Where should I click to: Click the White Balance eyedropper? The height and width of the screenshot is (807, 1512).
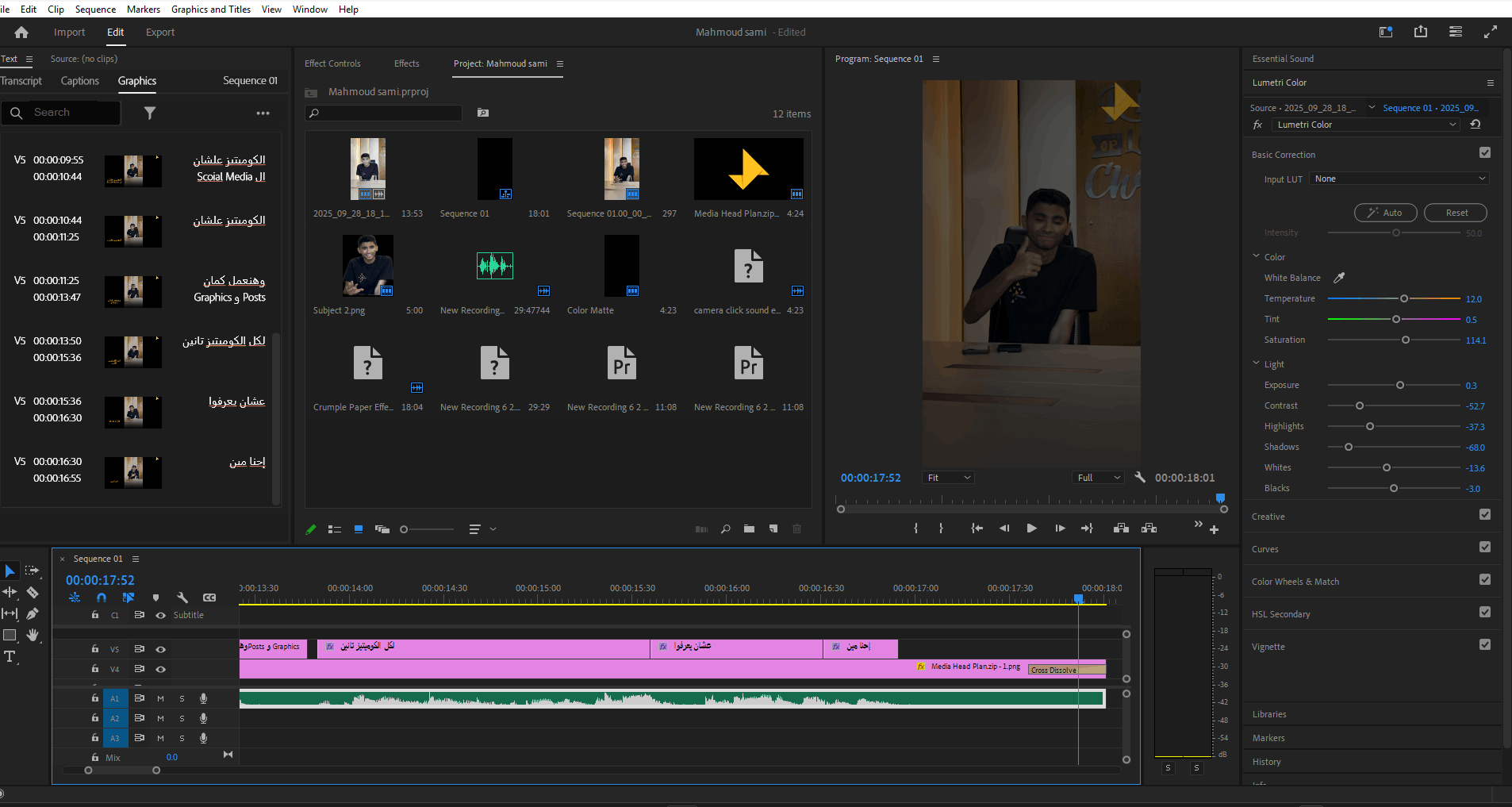click(1339, 278)
